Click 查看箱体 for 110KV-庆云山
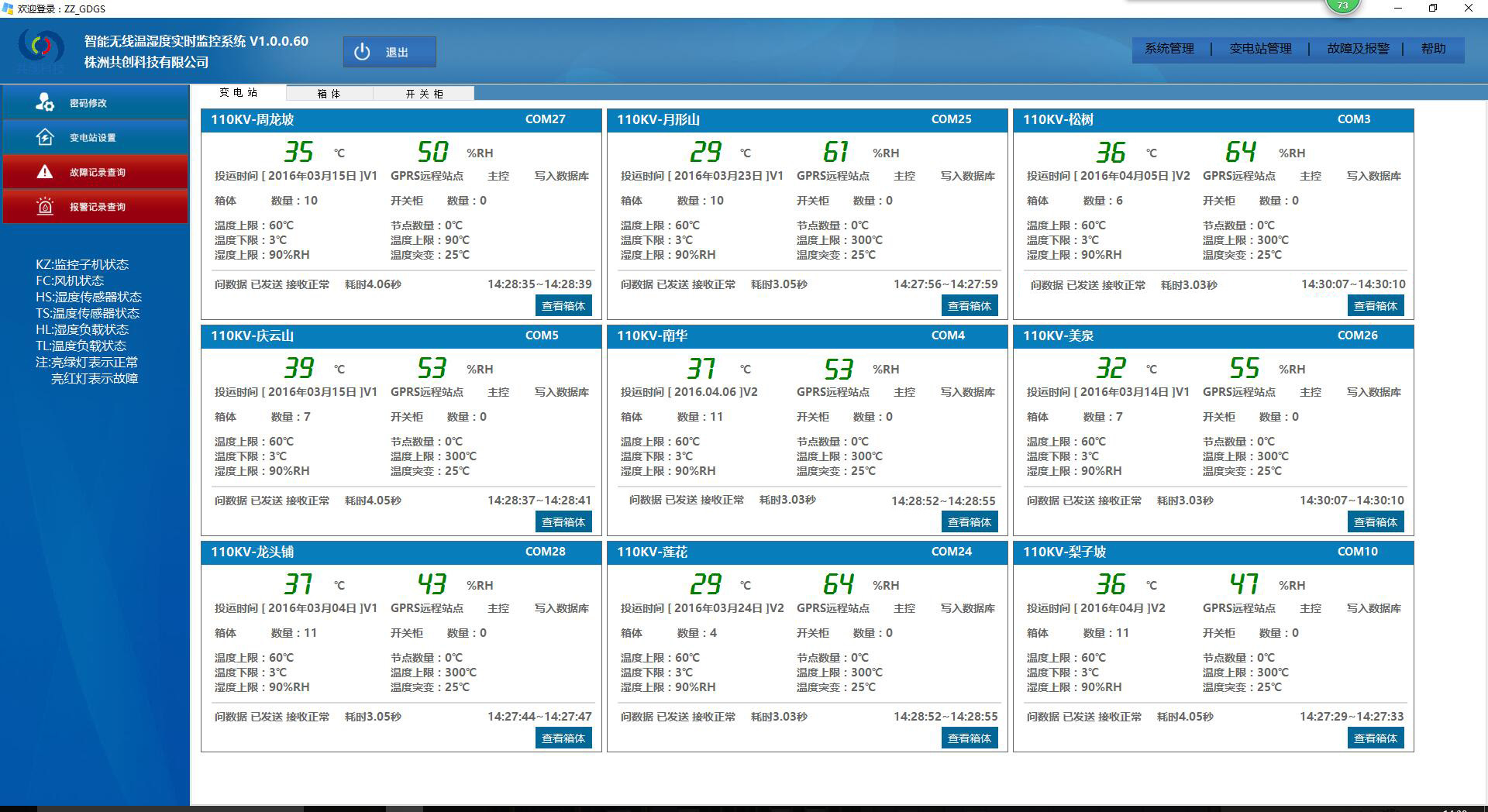 (563, 522)
